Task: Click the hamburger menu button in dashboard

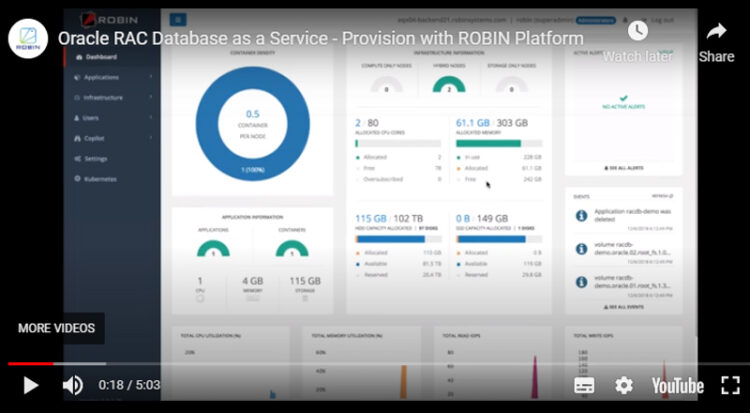Action: point(178,20)
